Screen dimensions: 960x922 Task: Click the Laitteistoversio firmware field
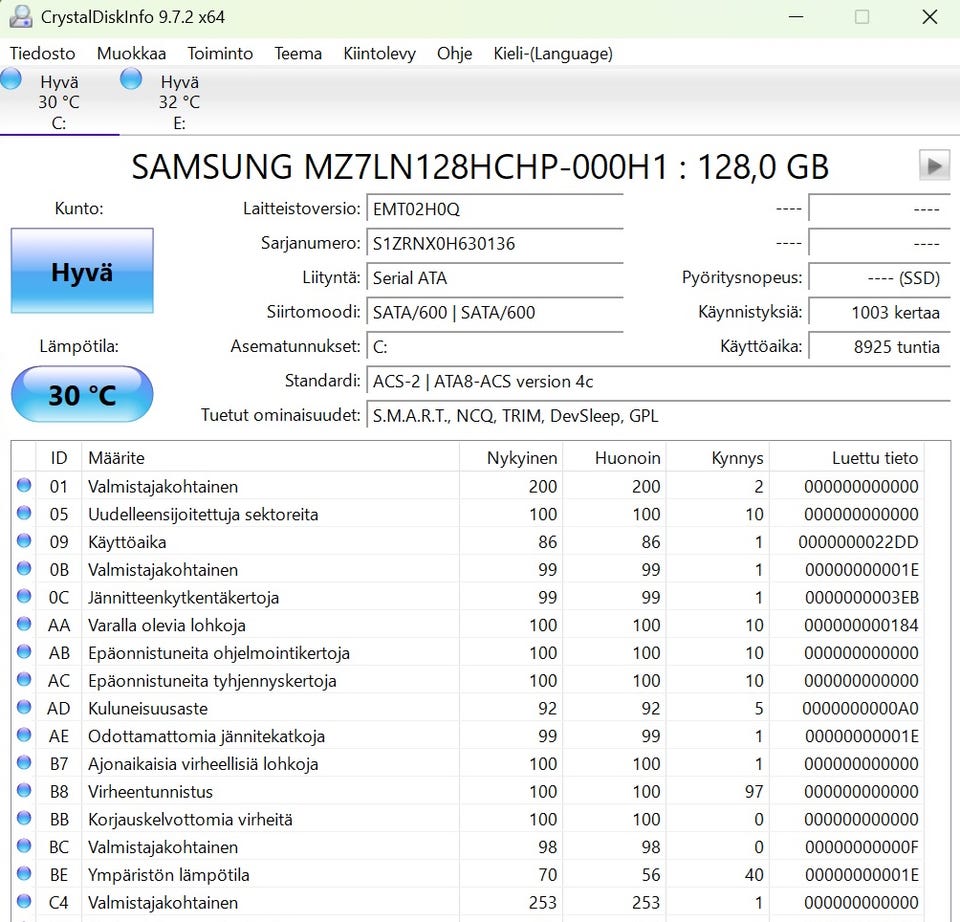click(x=494, y=209)
